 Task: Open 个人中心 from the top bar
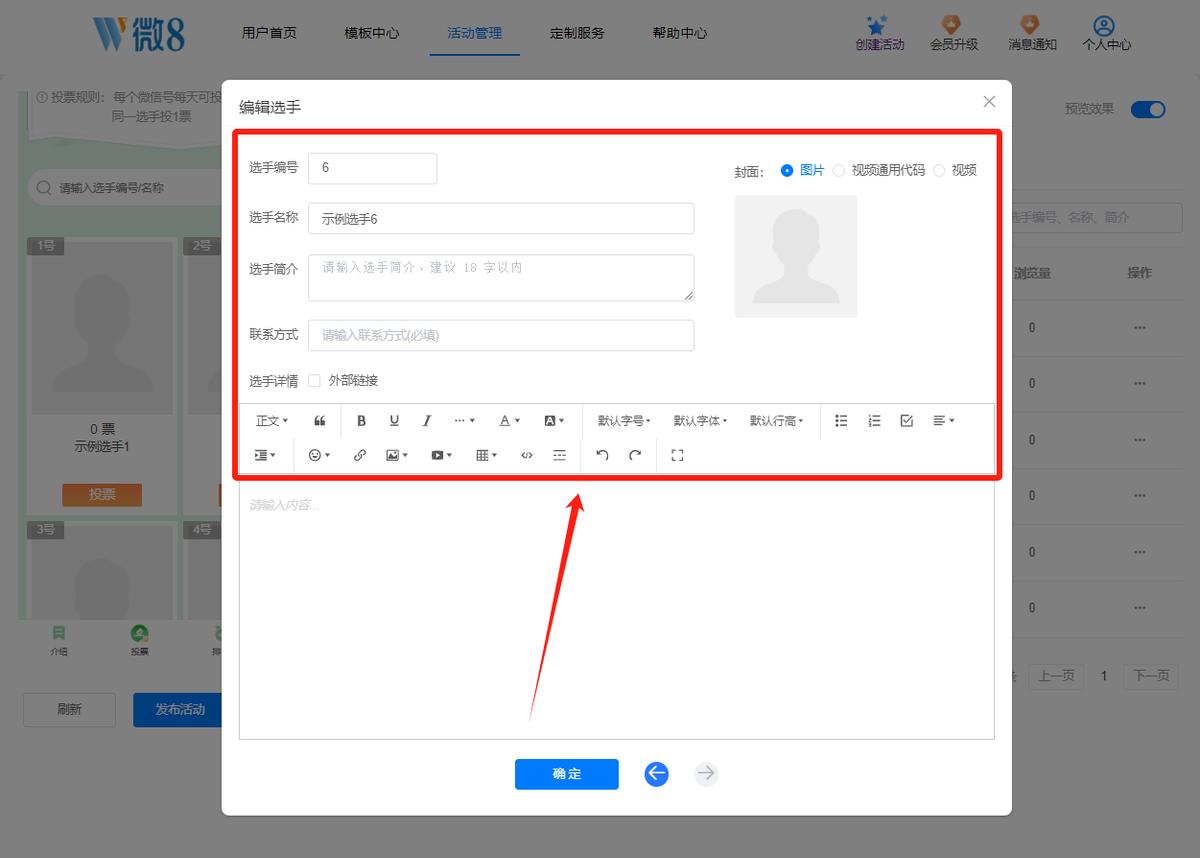point(1106,34)
